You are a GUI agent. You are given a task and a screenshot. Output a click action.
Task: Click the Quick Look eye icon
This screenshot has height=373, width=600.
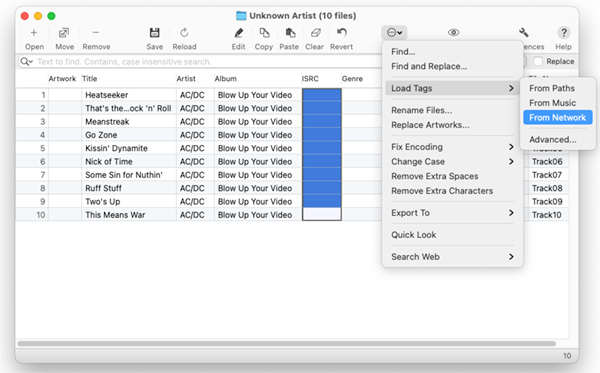click(x=453, y=33)
